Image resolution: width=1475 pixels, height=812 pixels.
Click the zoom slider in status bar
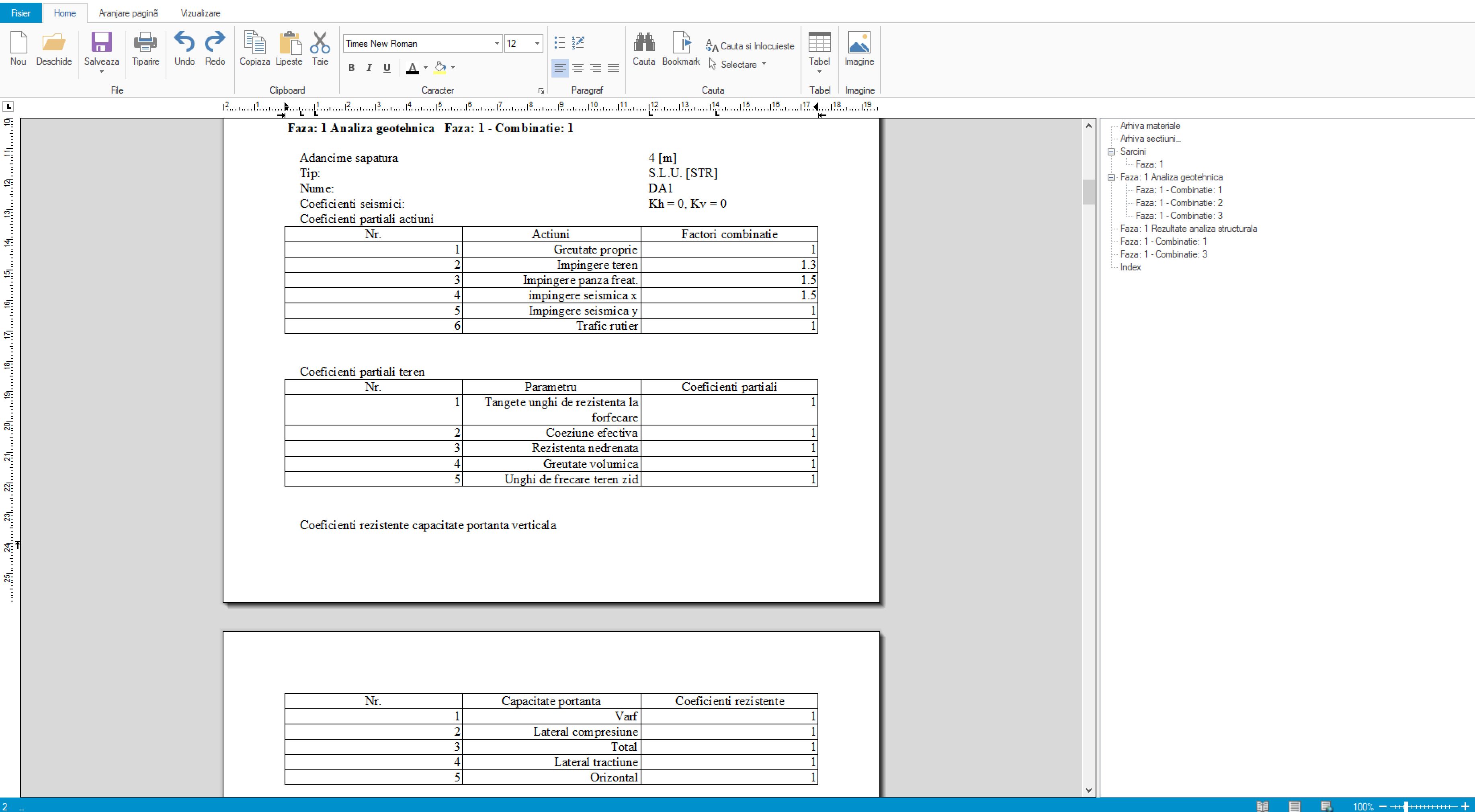(1406, 806)
